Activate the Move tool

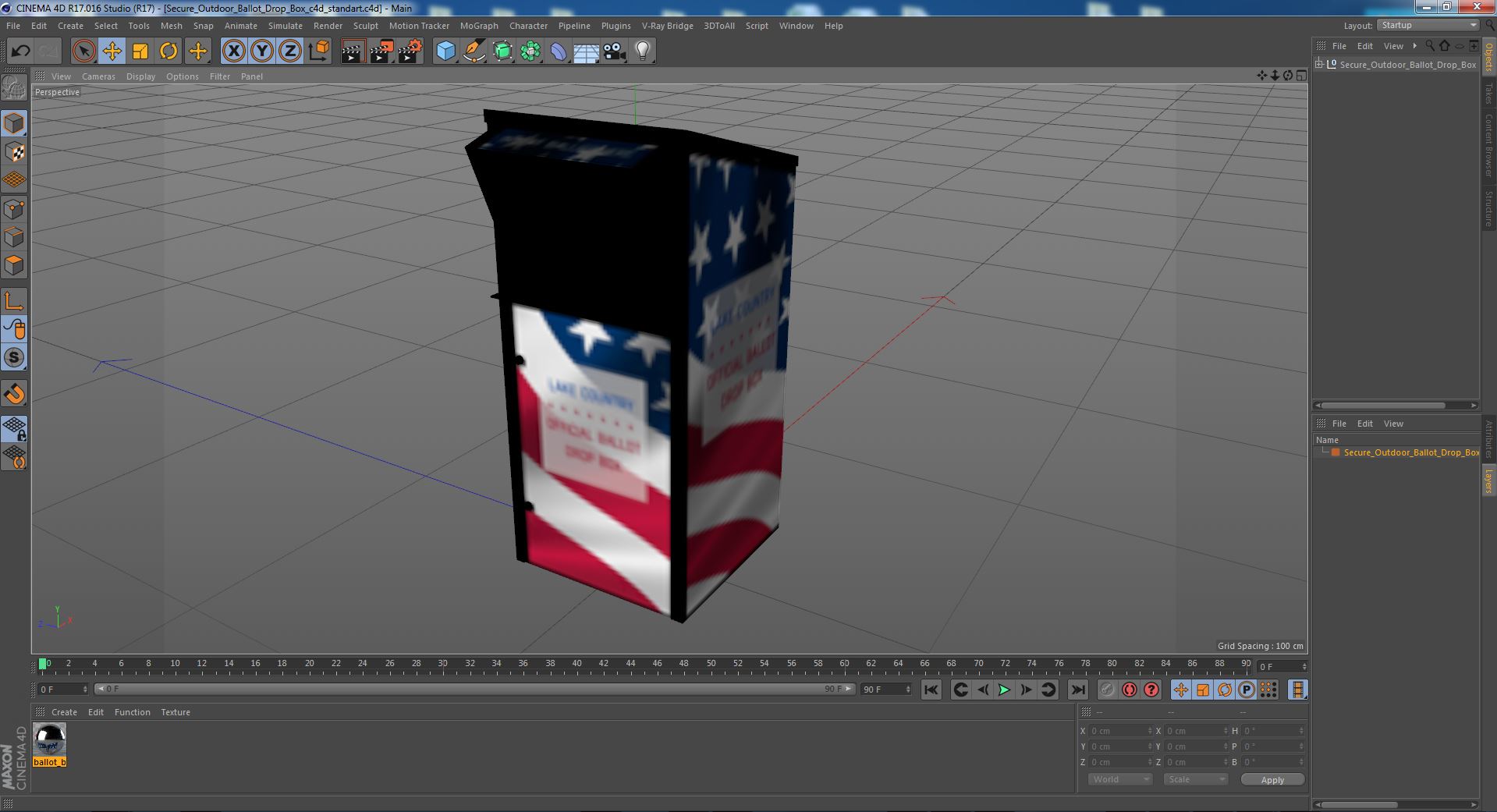pos(112,51)
